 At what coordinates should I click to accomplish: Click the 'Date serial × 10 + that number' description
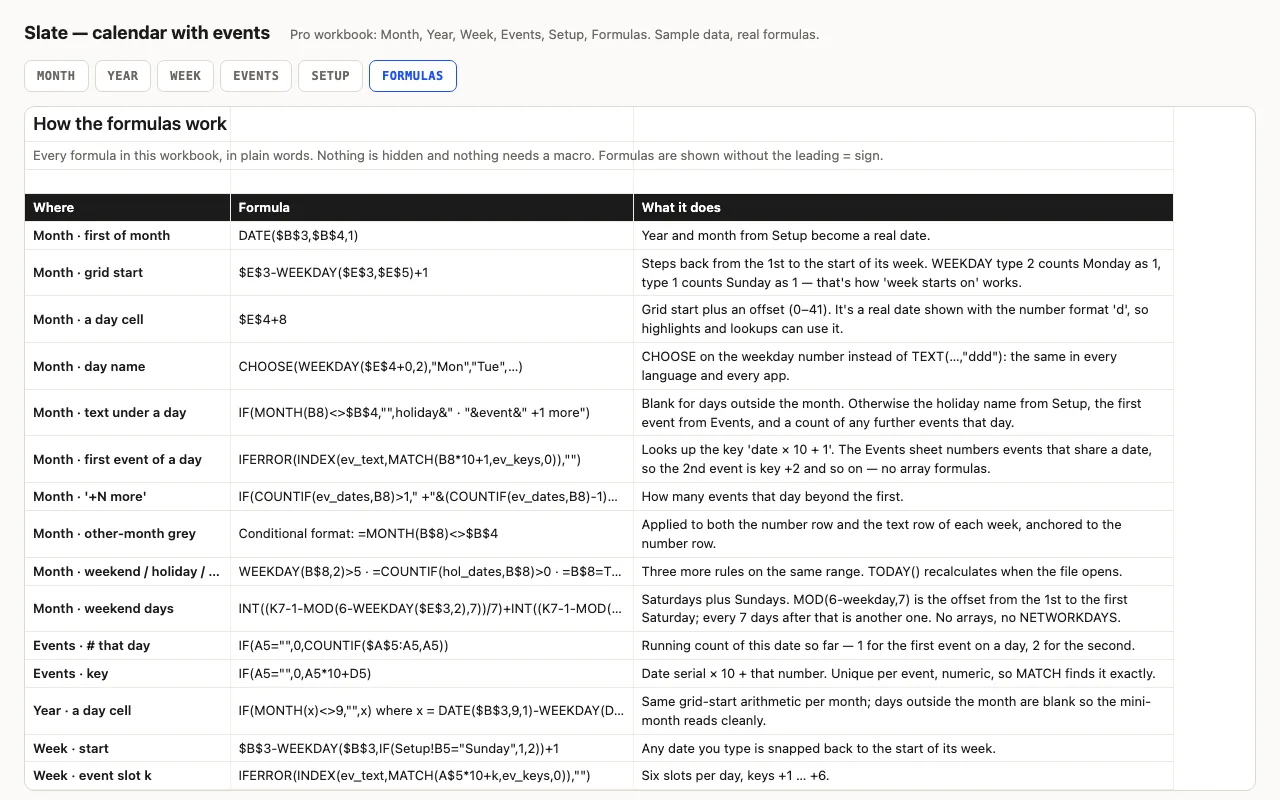[x=903, y=673]
